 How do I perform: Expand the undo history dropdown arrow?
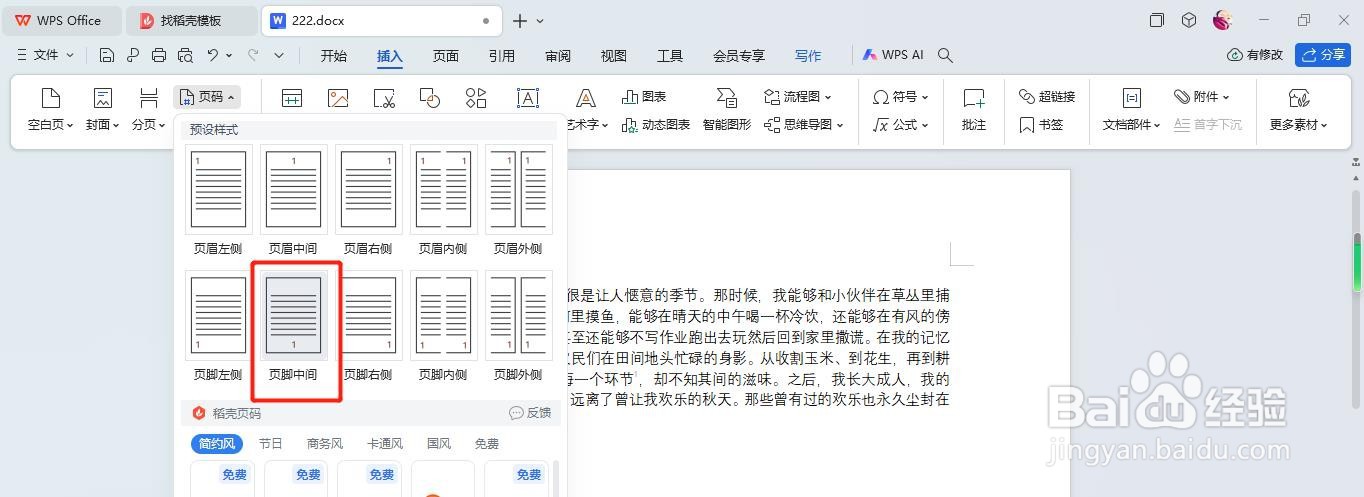point(230,55)
